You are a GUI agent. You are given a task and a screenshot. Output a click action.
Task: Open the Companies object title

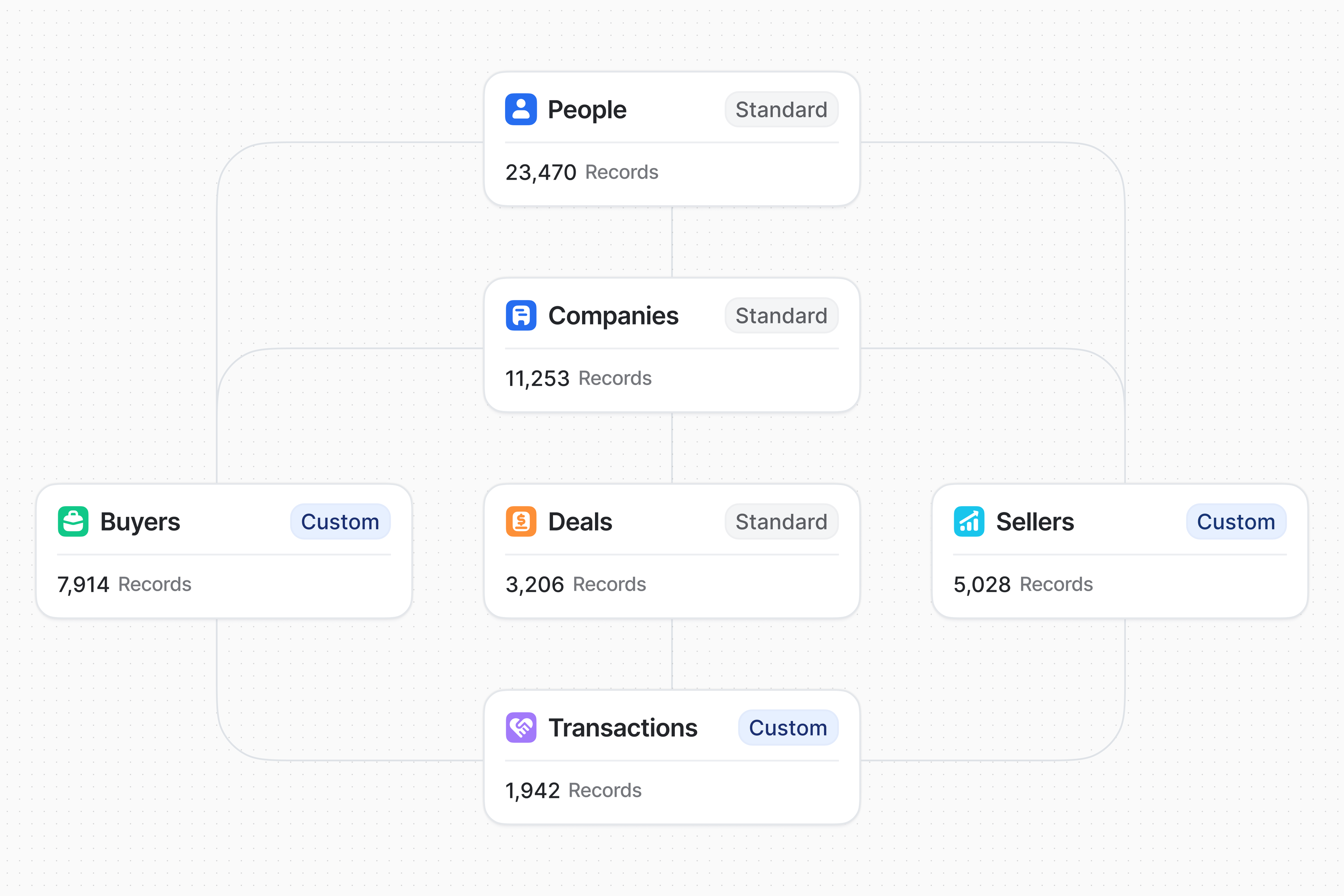(613, 315)
